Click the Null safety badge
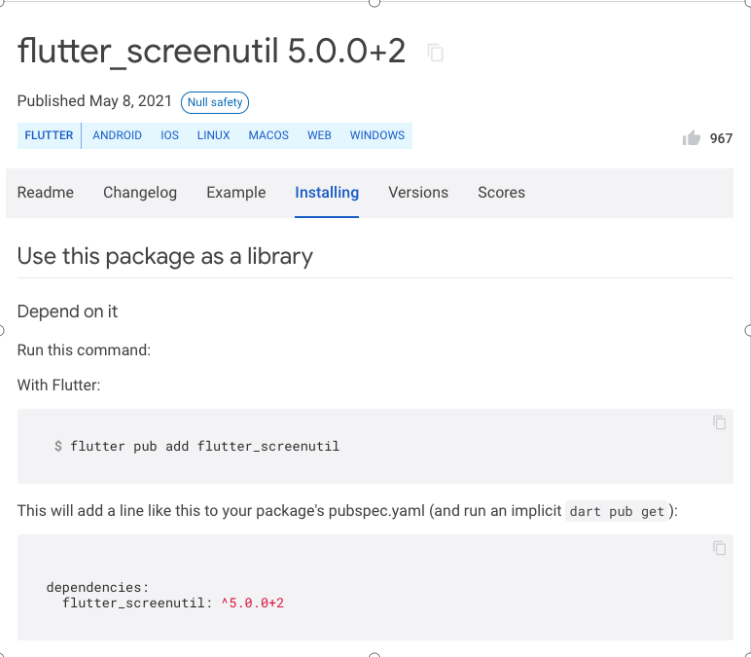This screenshot has width=751, height=657. point(215,102)
